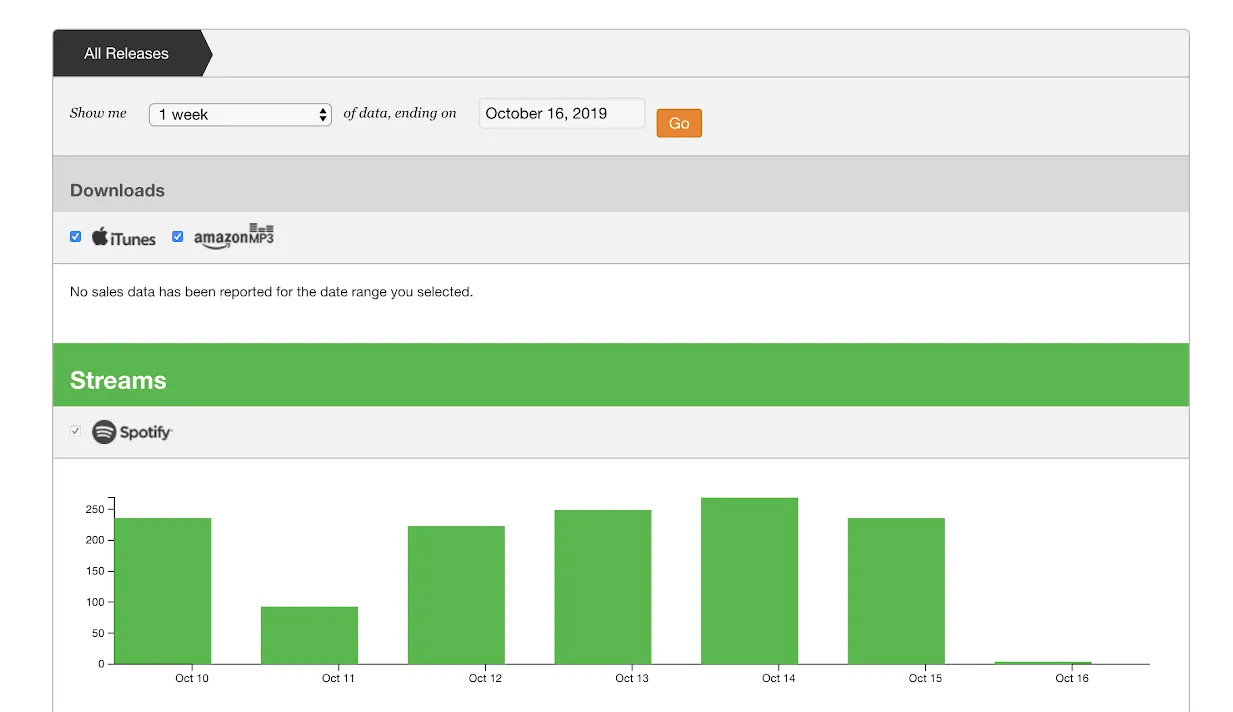Click the "No sales data" message text
This screenshot has width=1233, height=712.
click(270, 292)
